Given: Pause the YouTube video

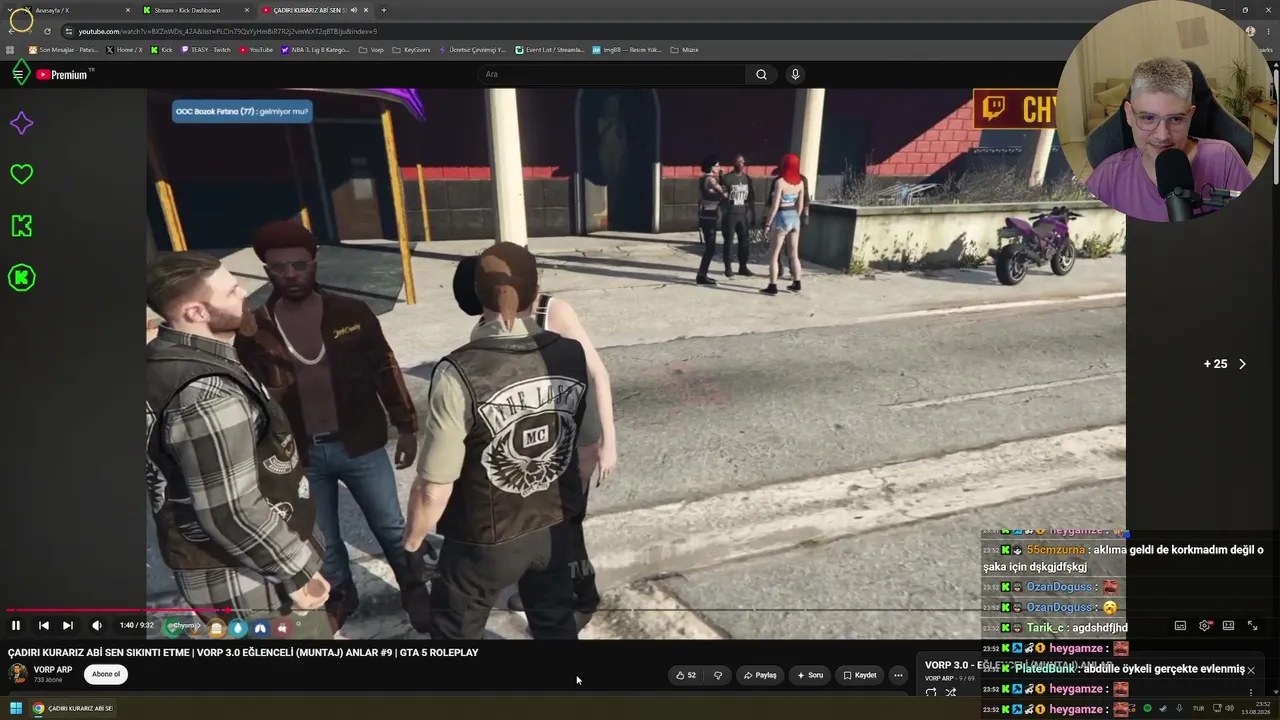Looking at the screenshot, I should pyautogui.click(x=16, y=626).
